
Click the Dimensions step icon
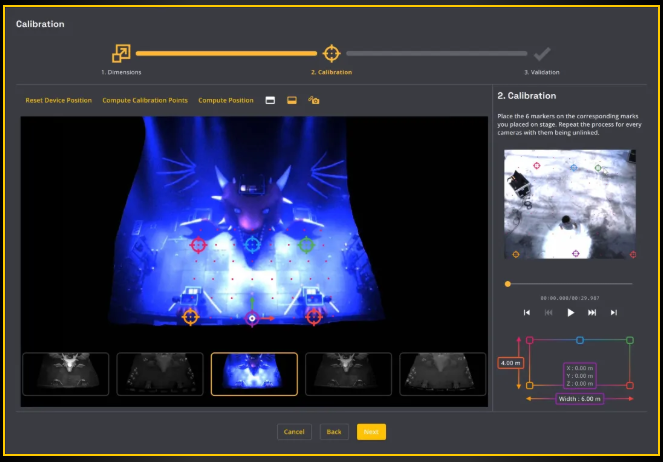coord(121,53)
